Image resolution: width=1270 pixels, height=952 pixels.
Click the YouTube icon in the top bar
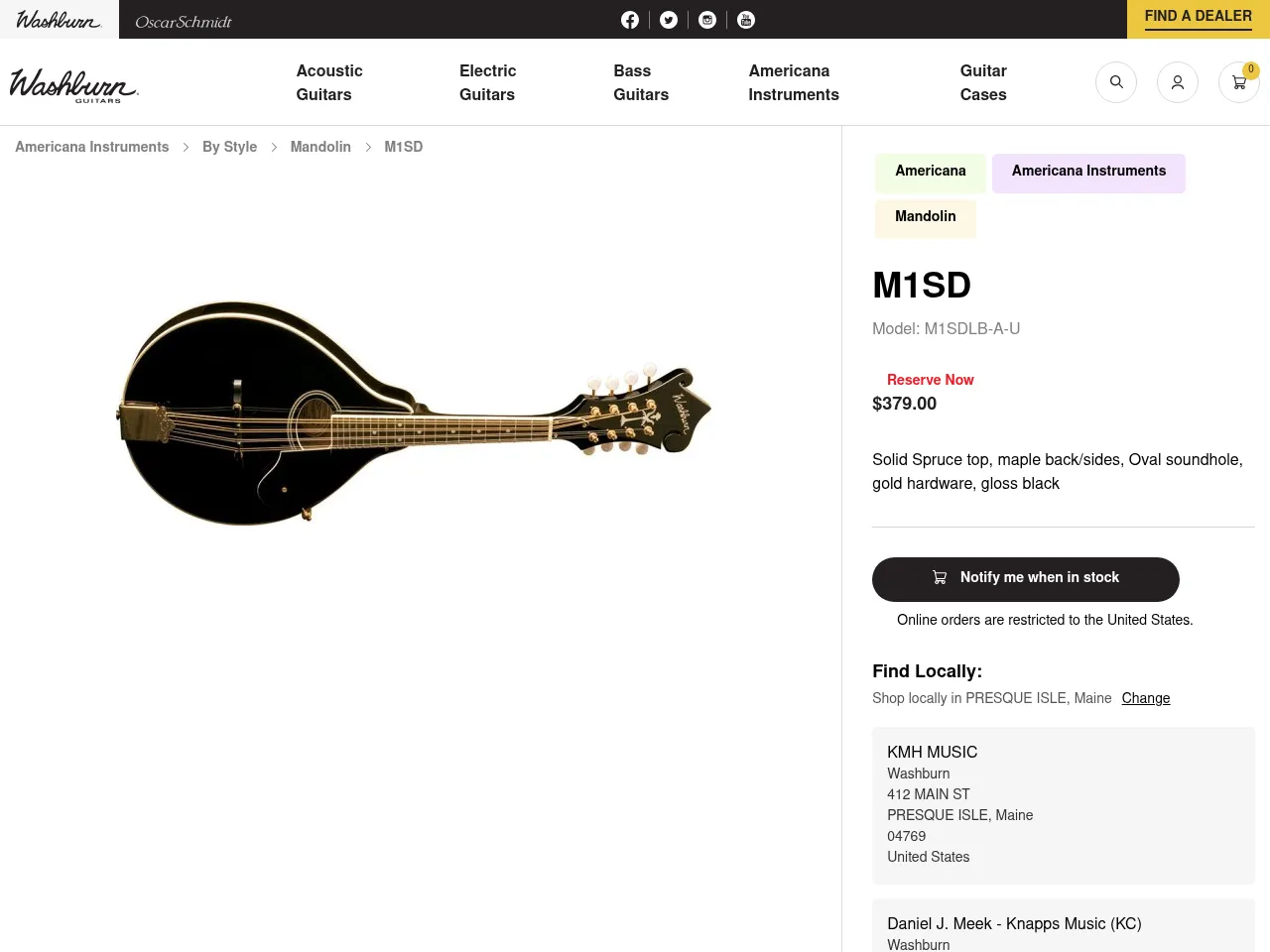(x=746, y=20)
